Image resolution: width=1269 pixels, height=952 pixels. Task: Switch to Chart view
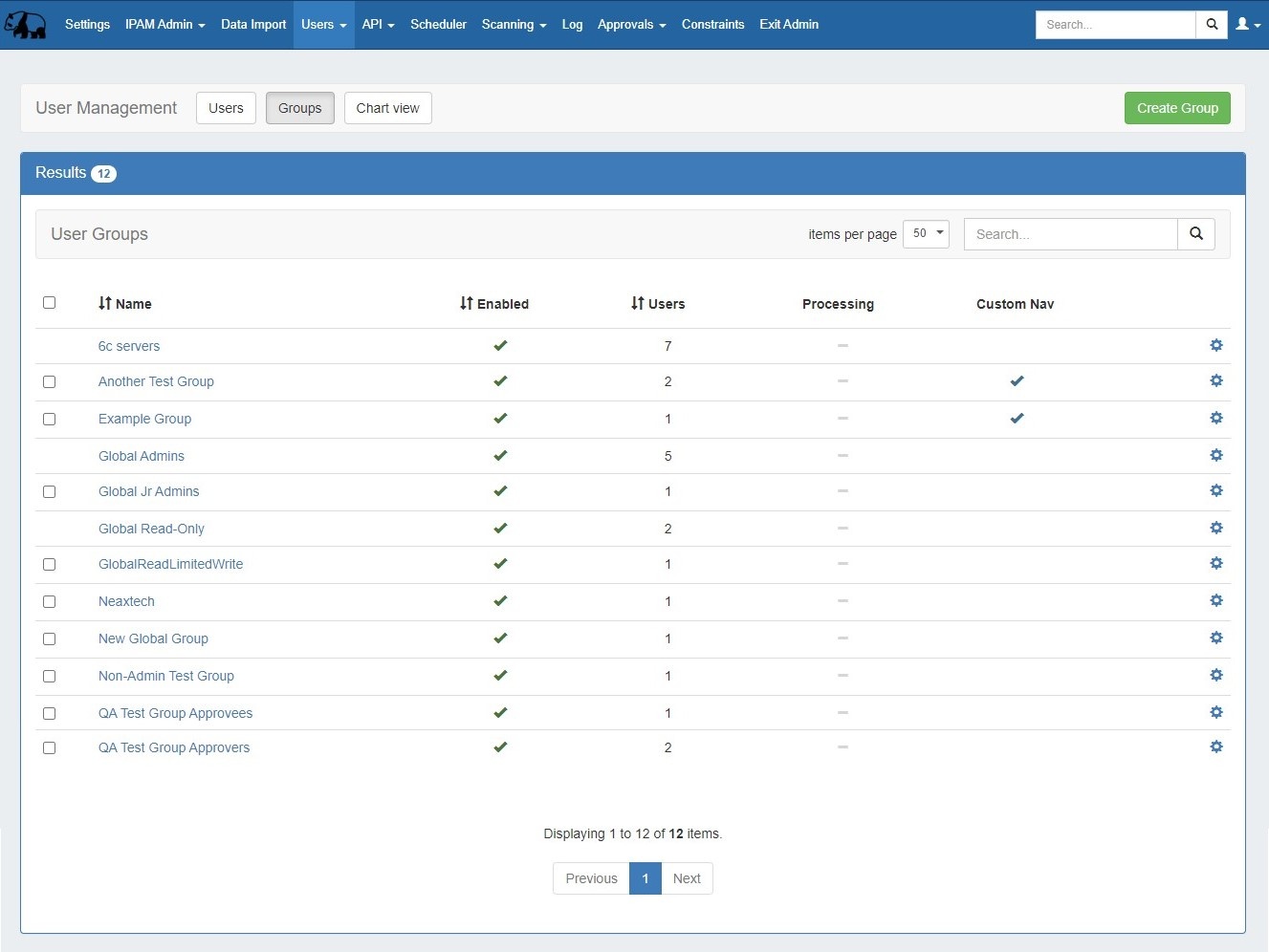pos(387,108)
